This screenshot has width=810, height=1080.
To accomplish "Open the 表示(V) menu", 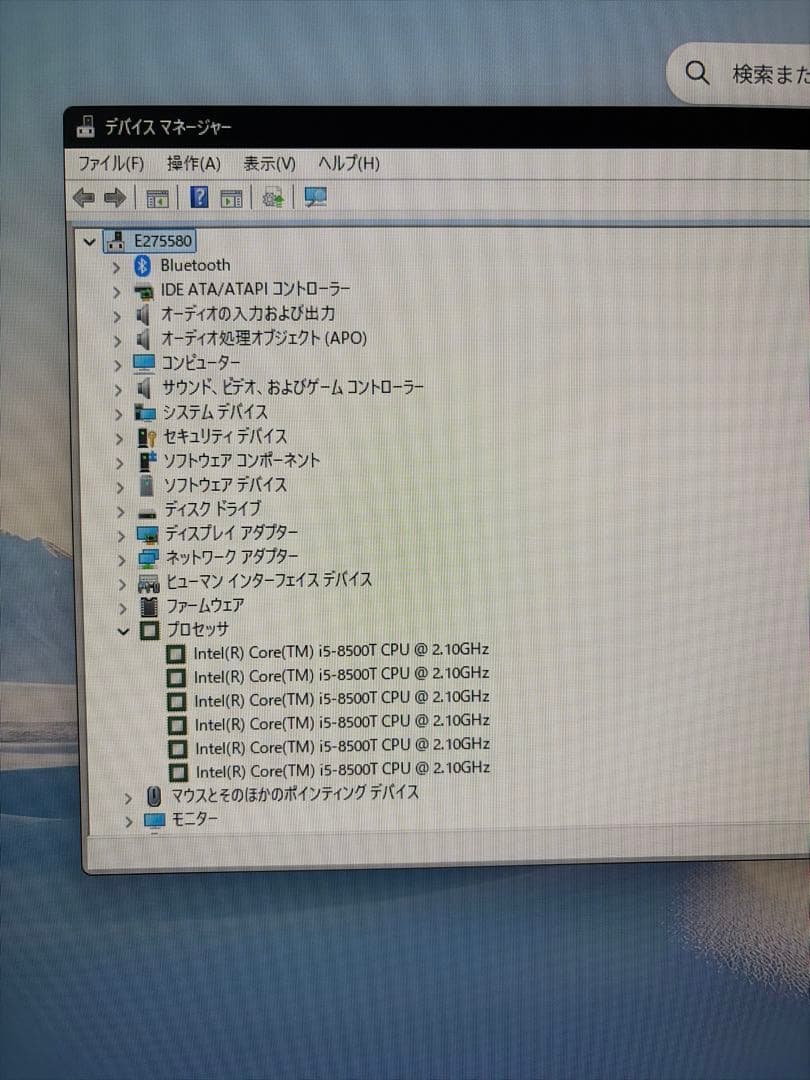I will coord(269,164).
